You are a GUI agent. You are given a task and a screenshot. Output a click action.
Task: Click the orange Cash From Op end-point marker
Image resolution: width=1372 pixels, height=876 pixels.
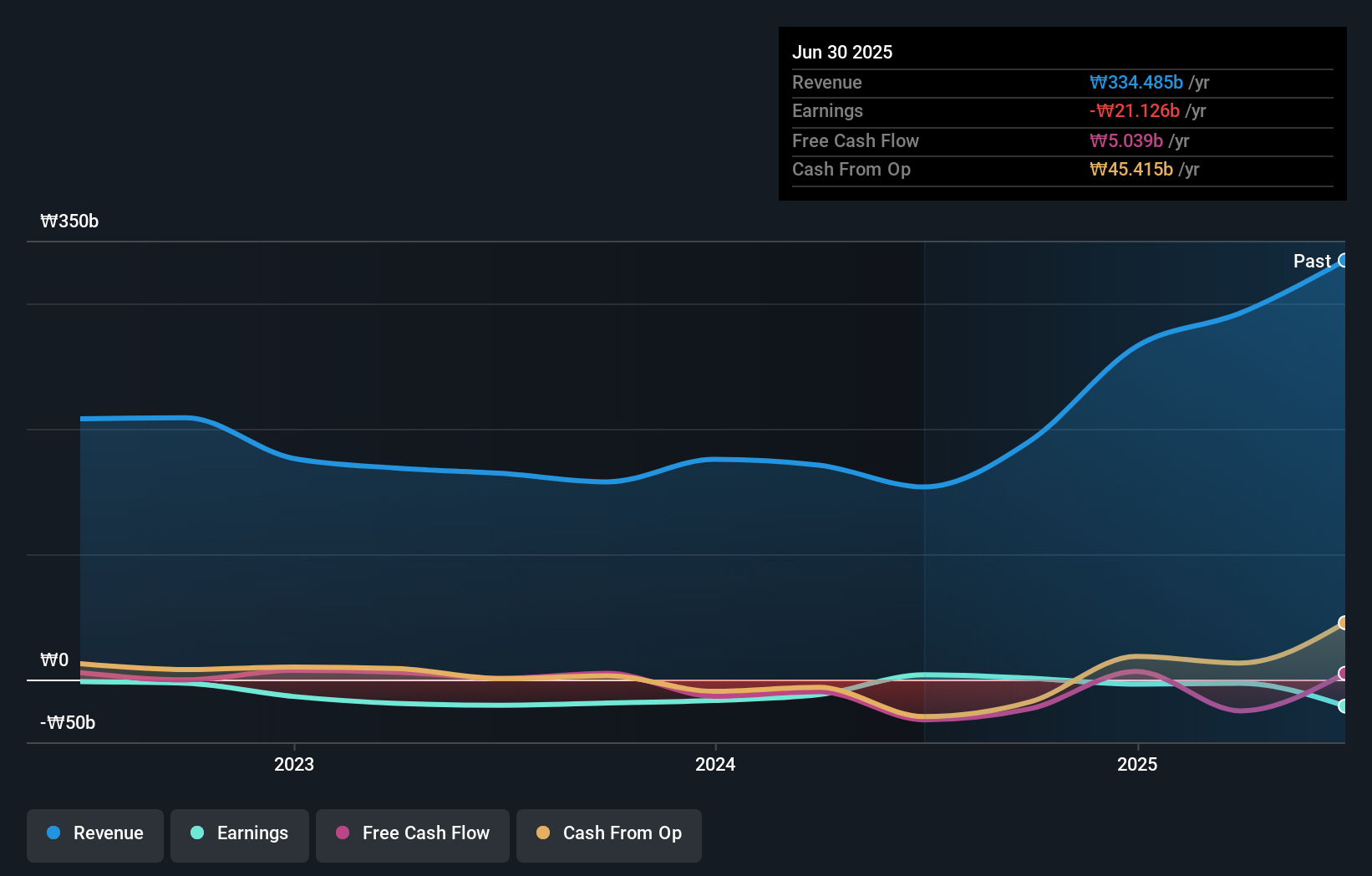pos(1343,623)
